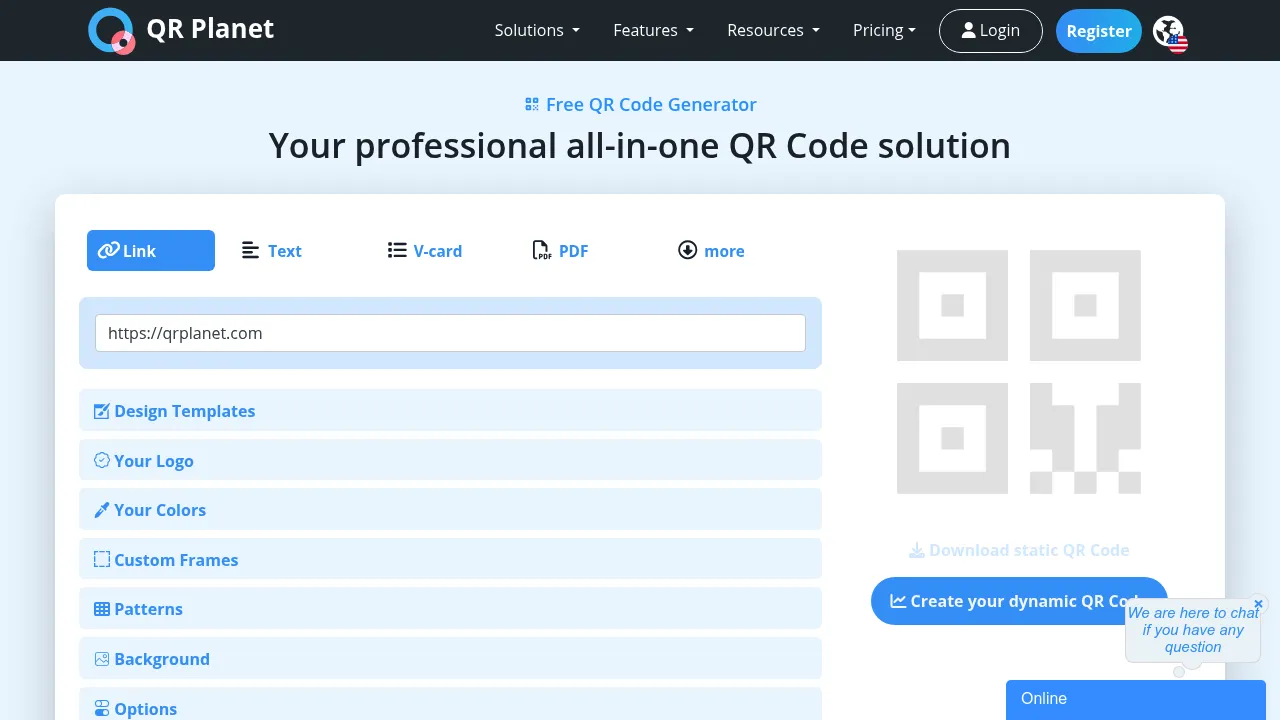Click the Download static QR Code link

point(1019,550)
